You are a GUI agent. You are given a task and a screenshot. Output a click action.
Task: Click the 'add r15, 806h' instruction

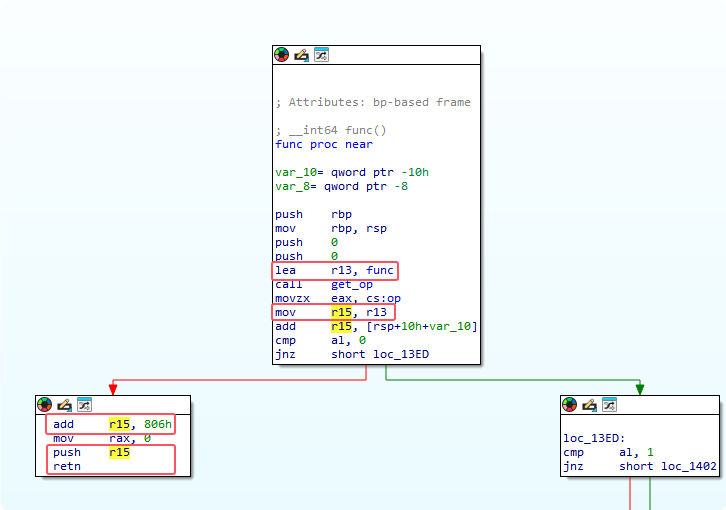pos(113,424)
